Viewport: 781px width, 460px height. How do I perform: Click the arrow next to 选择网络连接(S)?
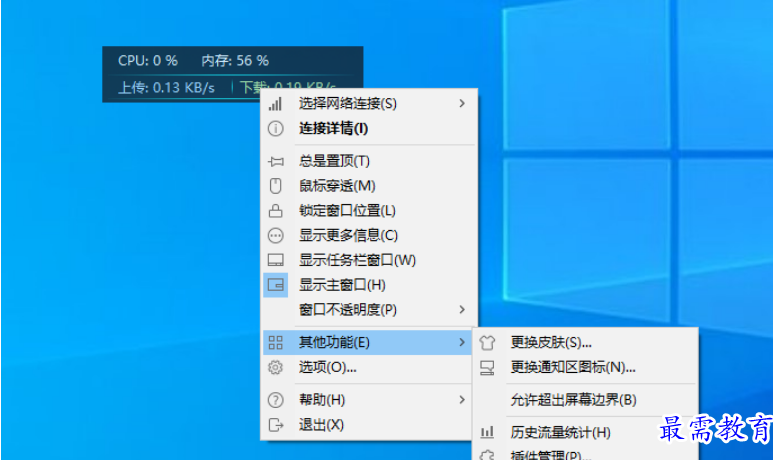tap(462, 104)
